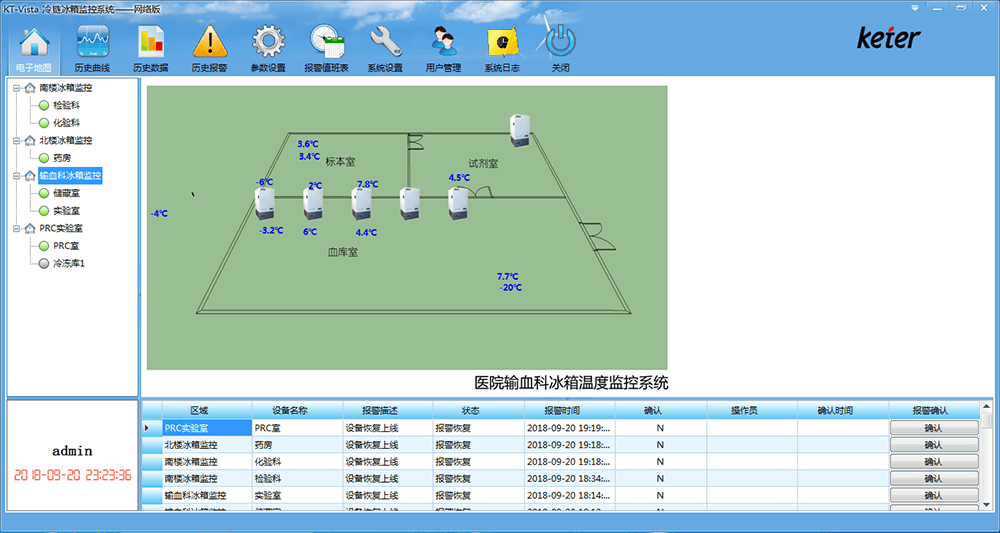
Task: Open 用户管理 users icon
Action: click(443, 42)
